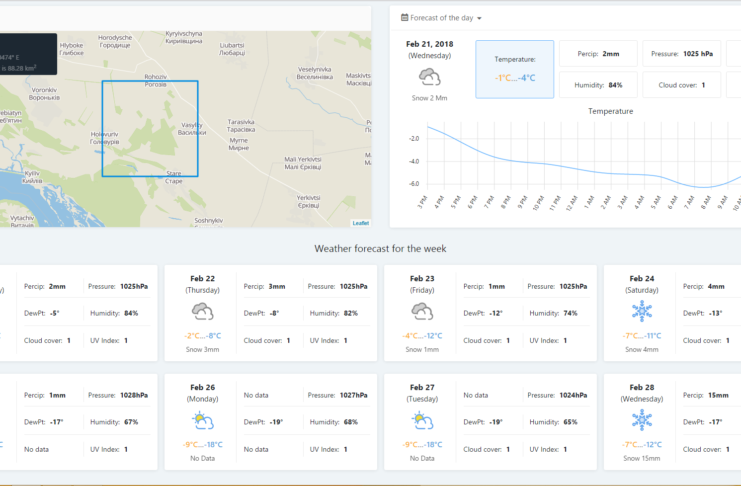The width and height of the screenshot is (741, 486).
Task: Click the snow cloud icon for Feb 21, 2018
Action: coord(430,77)
